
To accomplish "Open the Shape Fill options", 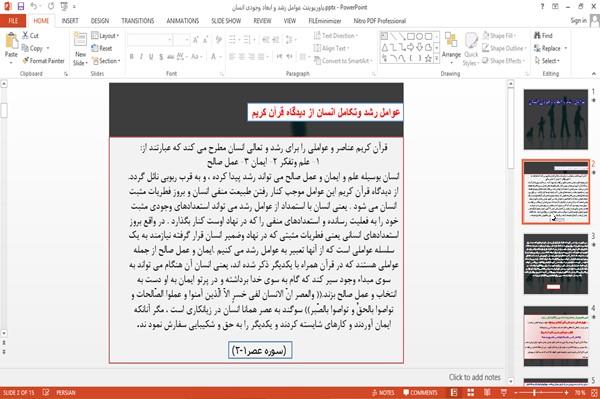I will coord(498,36).
